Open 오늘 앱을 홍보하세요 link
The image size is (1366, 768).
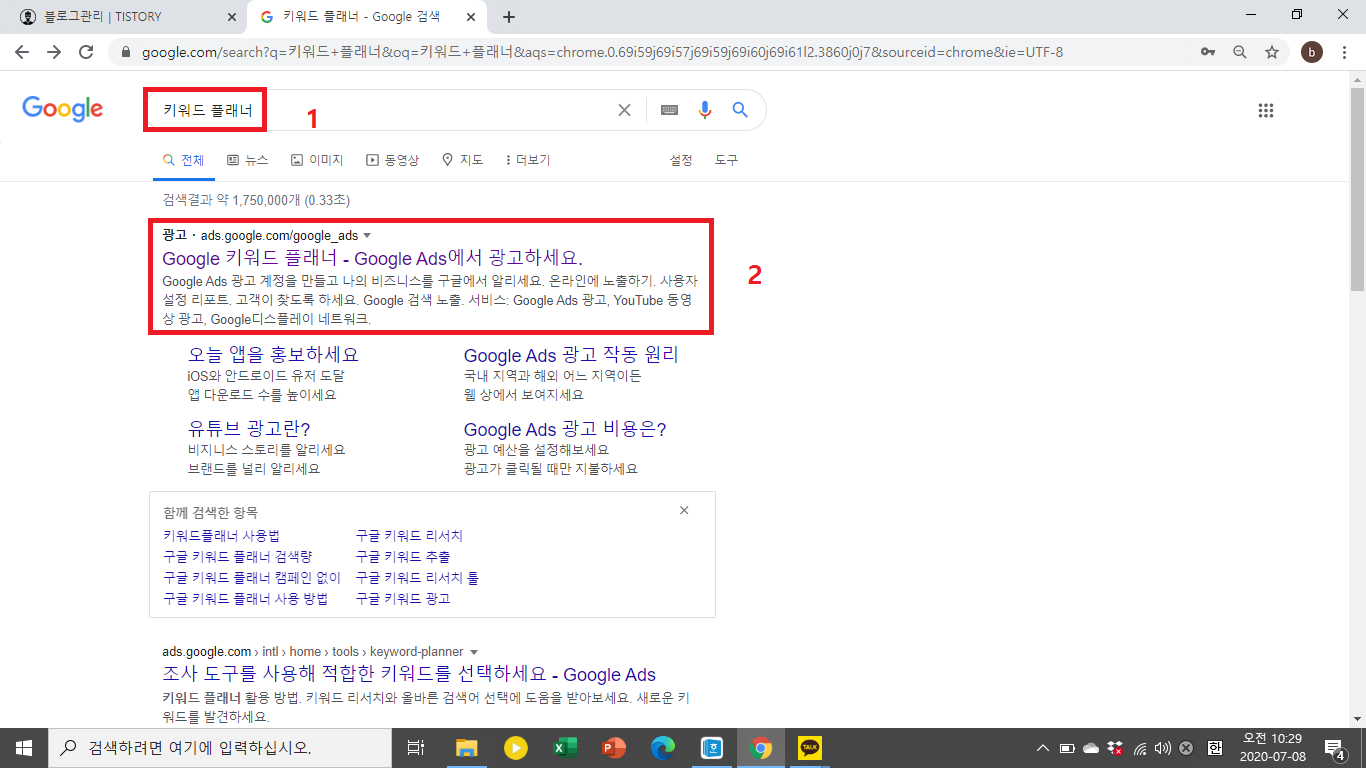click(x=273, y=355)
